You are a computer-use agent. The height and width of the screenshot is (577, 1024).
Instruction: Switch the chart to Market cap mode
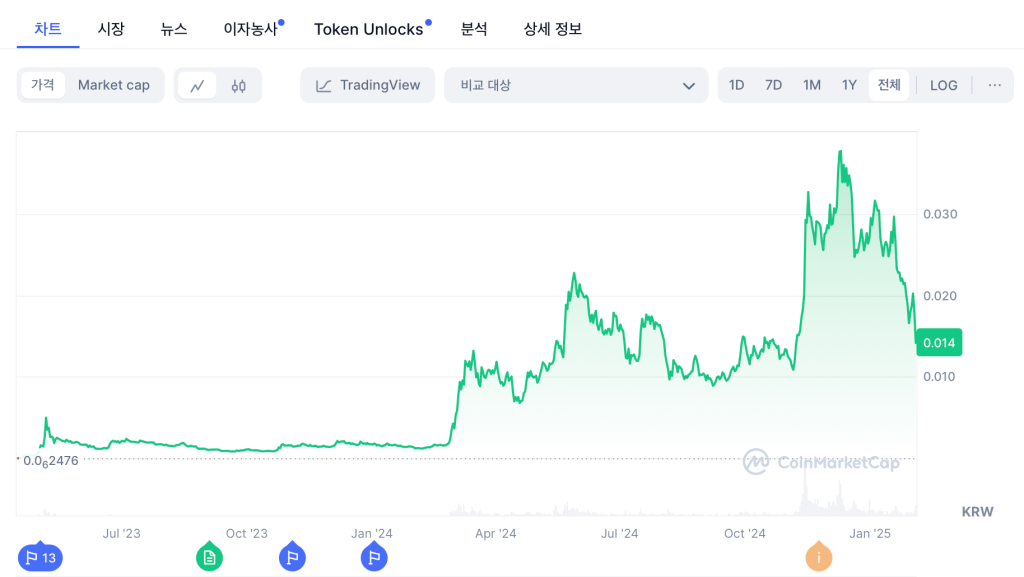pyautogui.click(x=113, y=85)
